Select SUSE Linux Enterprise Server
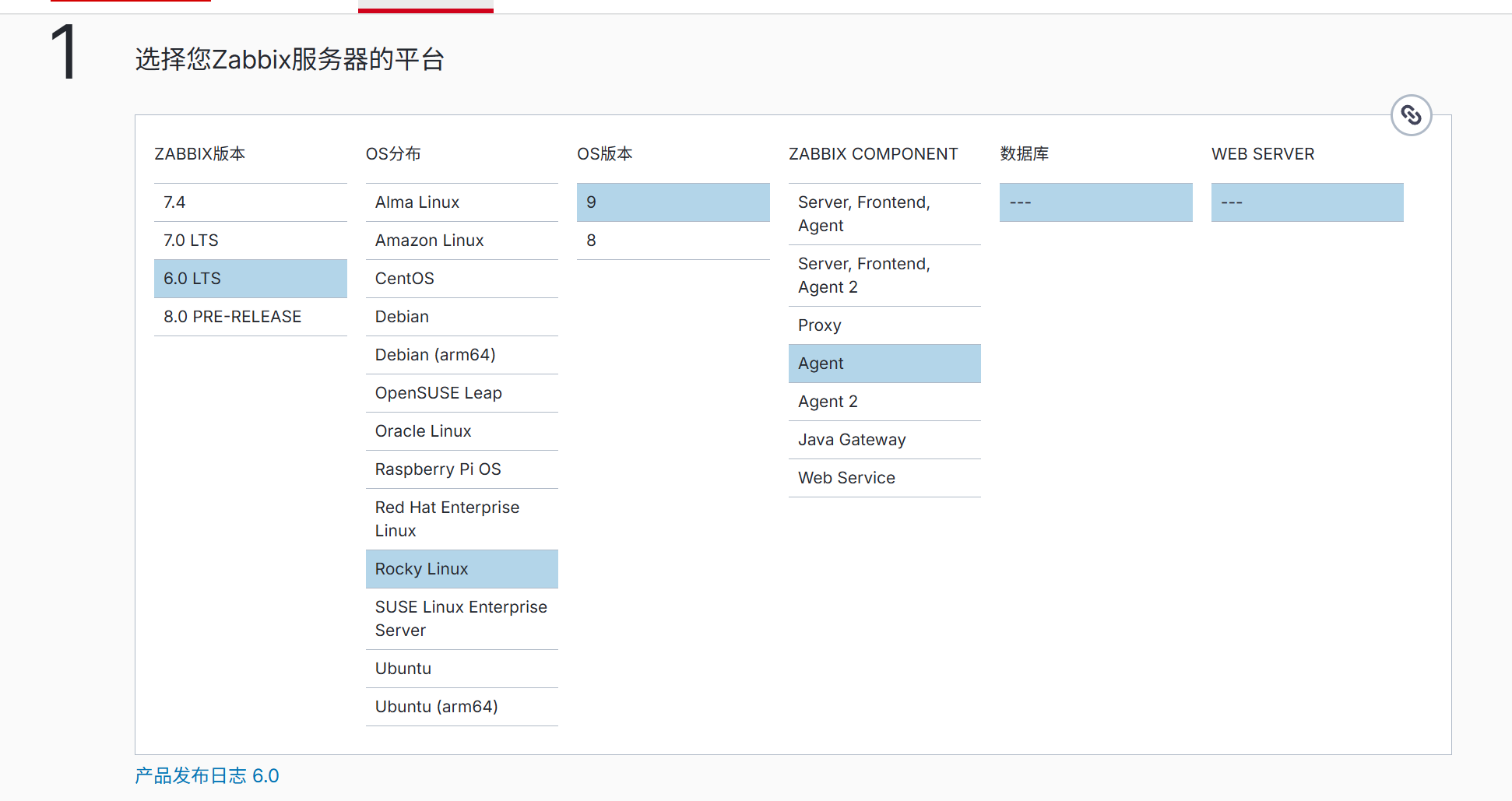The width and height of the screenshot is (1512, 801). click(x=462, y=619)
